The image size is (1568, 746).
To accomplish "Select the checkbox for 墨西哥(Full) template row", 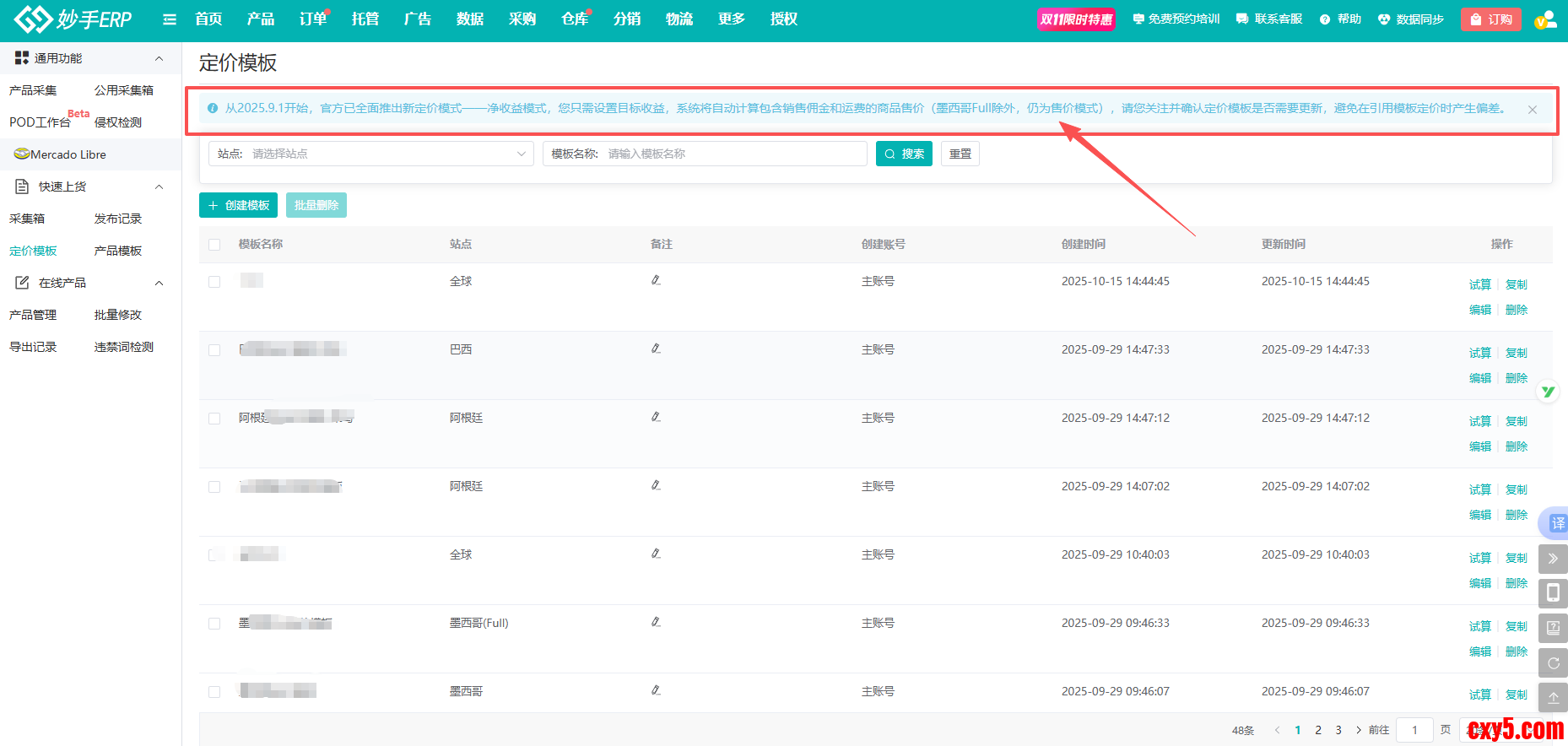I will point(214,624).
